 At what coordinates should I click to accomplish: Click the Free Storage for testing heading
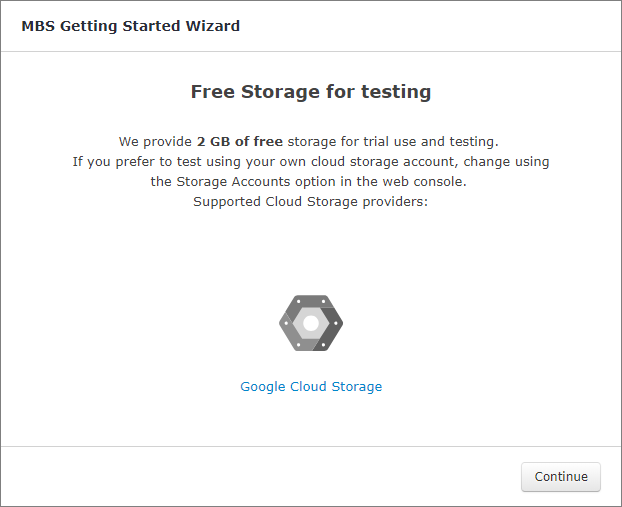tap(311, 92)
